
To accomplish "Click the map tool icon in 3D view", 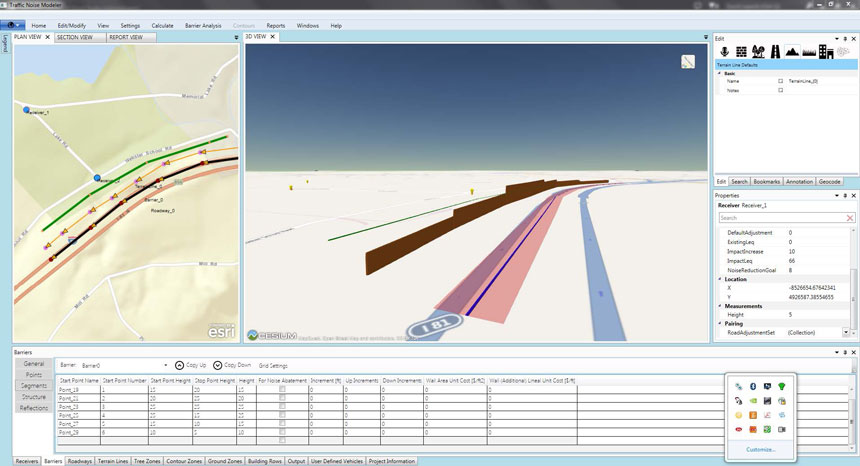I will 688,62.
